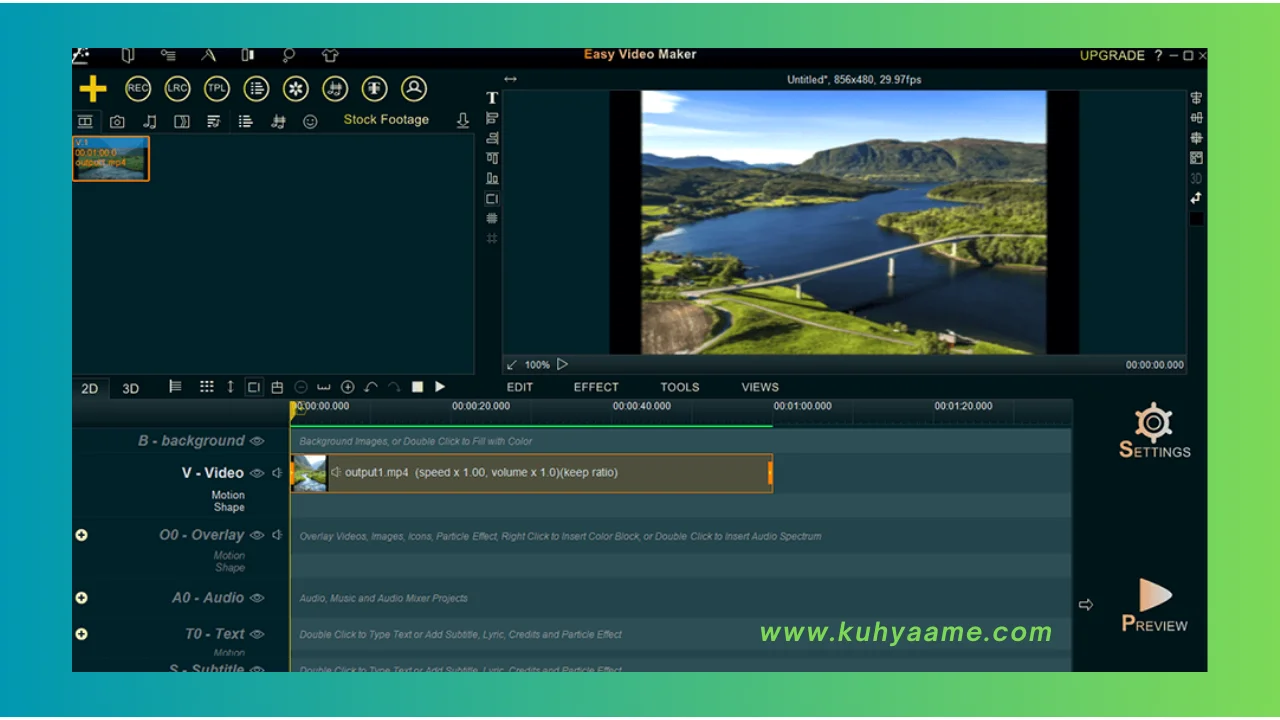Select the music notes audio tab in the library

tap(150, 121)
